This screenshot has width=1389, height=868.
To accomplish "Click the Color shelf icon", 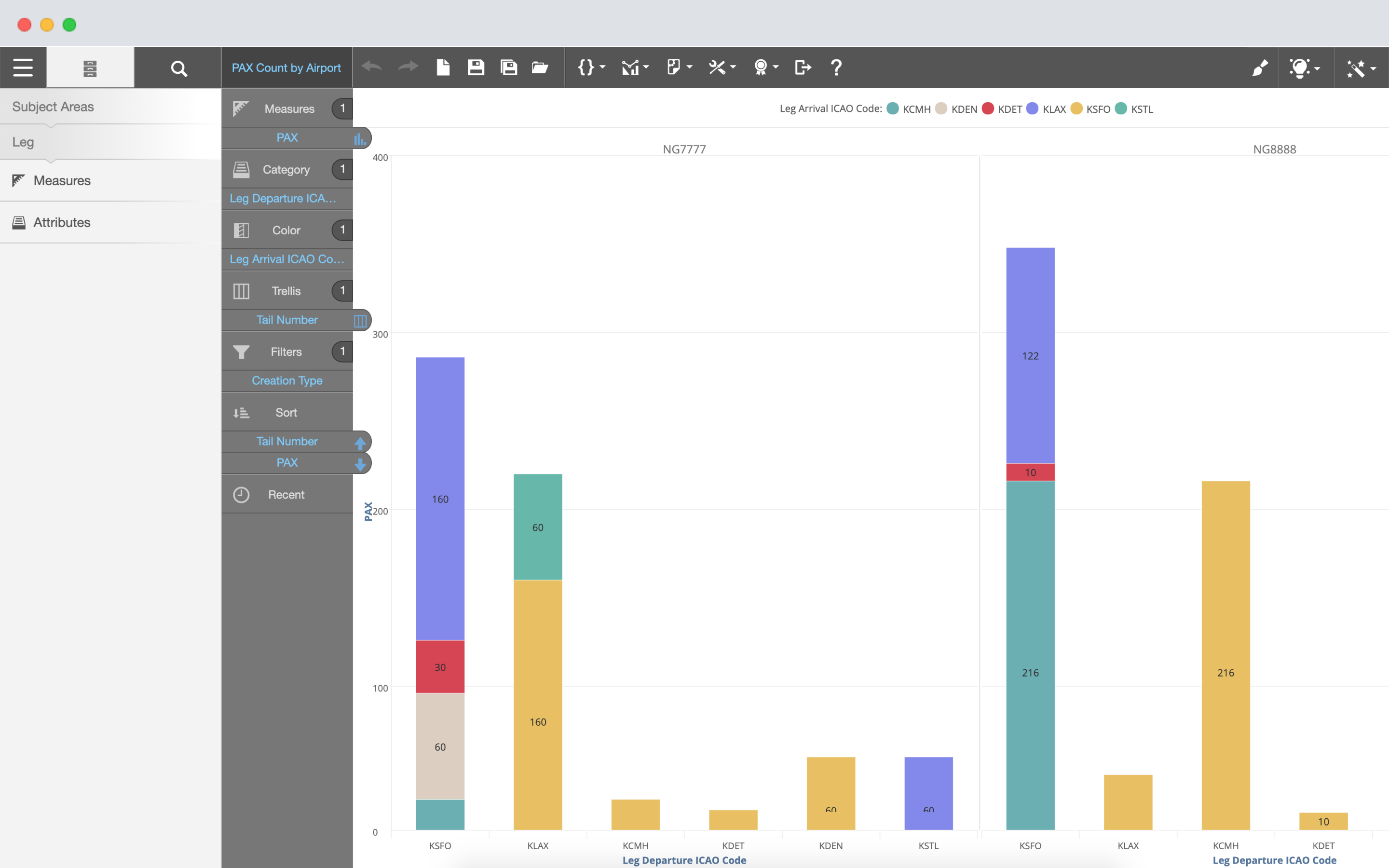I will (x=241, y=230).
